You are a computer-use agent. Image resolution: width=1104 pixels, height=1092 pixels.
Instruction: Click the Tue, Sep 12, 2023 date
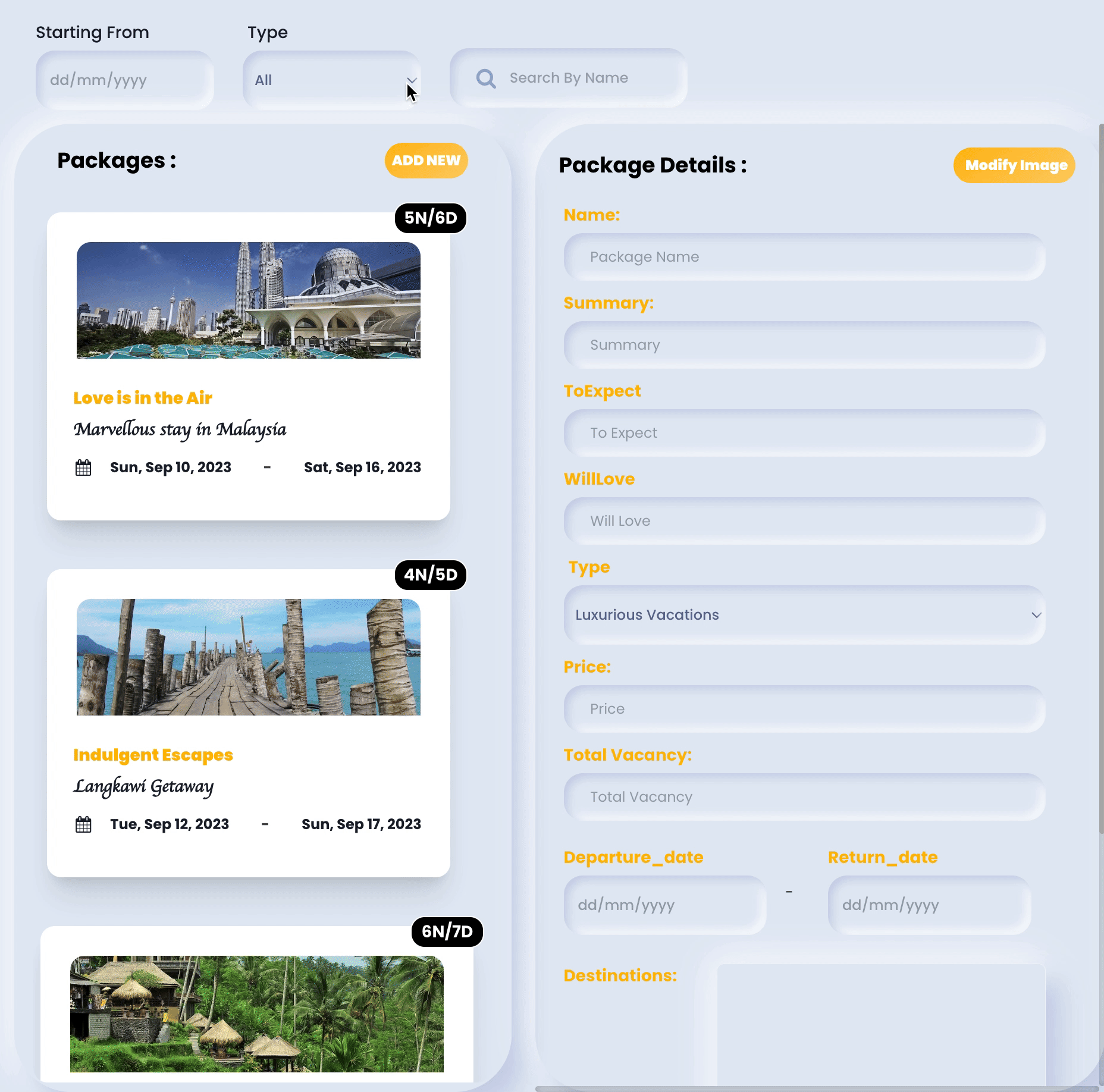[170, 824]
